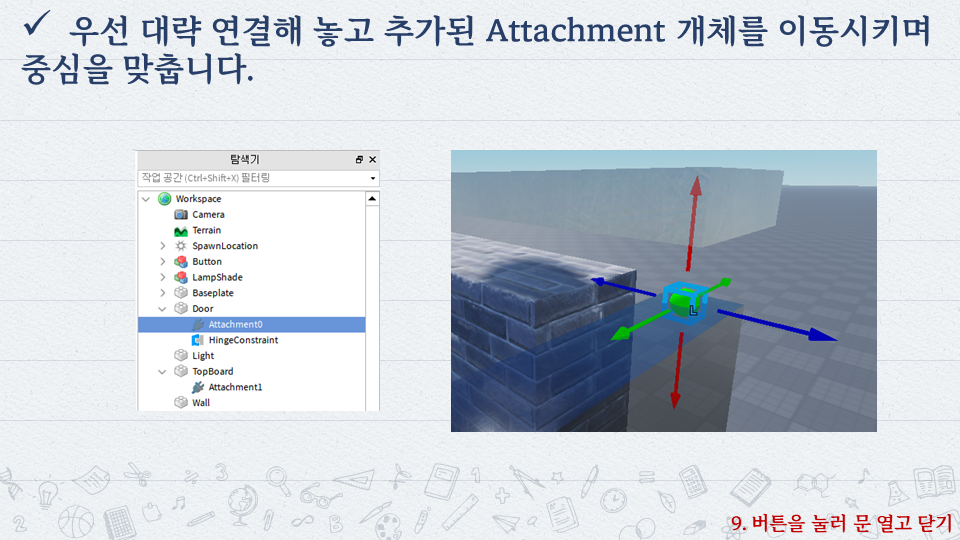Click the small upper-right green move arrow
The width and height of the screenshot is (960, 540).
715,287
